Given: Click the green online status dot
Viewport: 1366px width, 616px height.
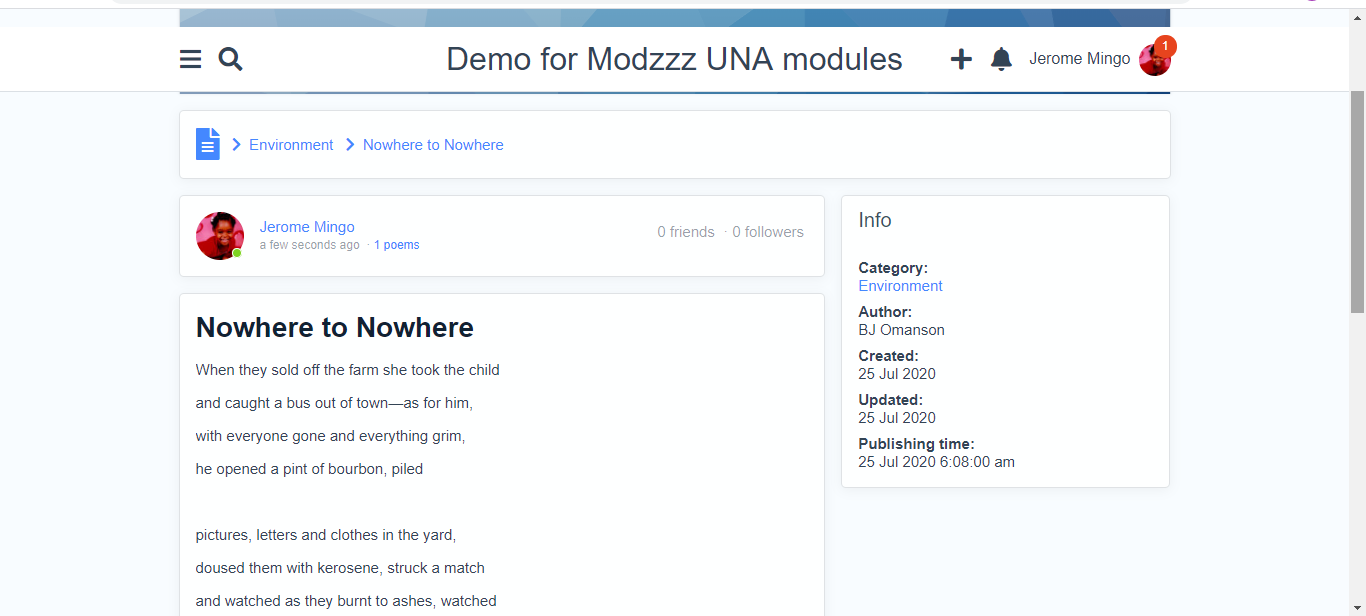Looking at the screenshot, I should [237, 253].
